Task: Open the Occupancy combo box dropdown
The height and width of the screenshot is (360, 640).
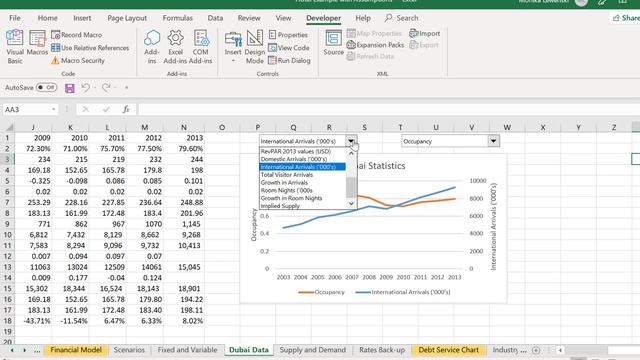Action: click(x=493, y=141)
